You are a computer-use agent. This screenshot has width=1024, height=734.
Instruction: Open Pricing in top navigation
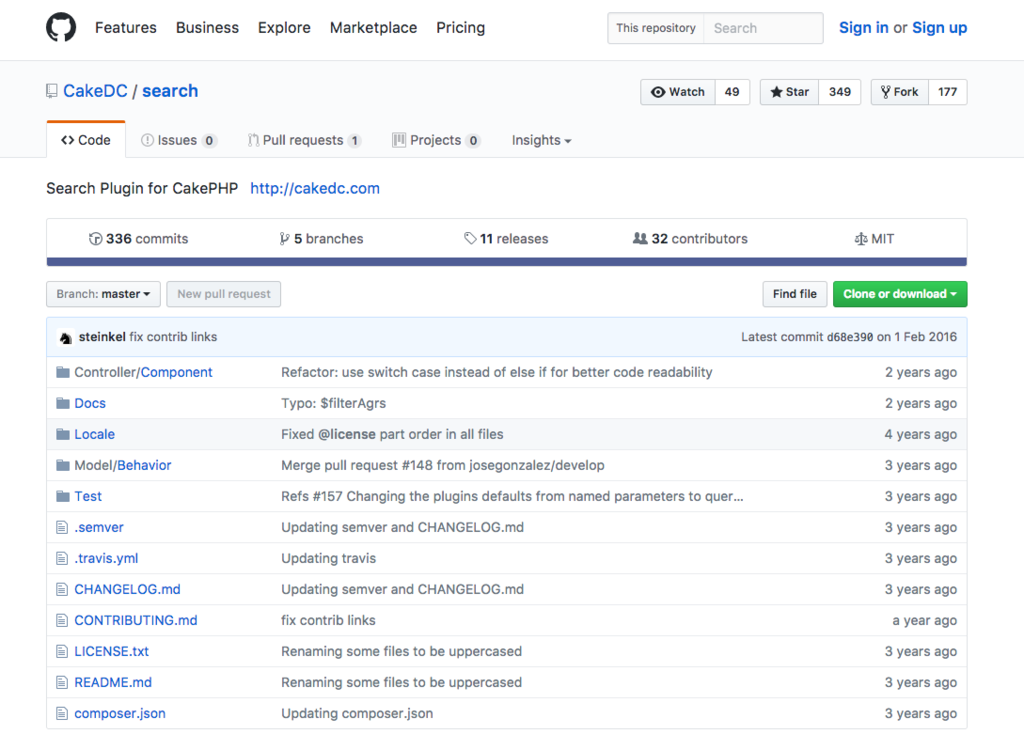coord(460,27)
